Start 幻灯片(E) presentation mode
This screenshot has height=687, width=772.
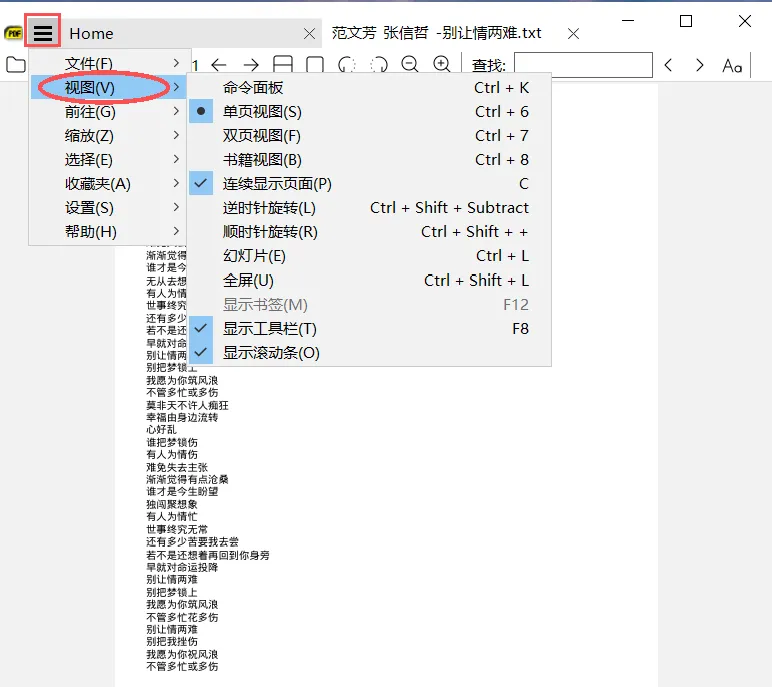tap(369, 256)
